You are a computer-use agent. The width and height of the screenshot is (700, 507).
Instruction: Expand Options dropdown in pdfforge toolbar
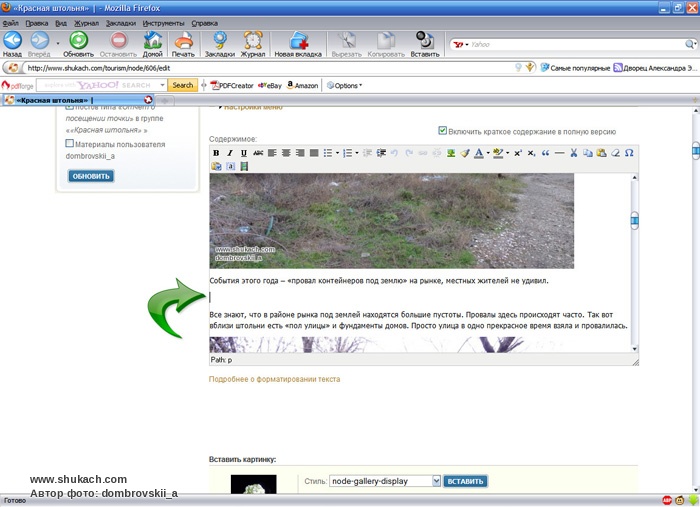pyautogui.click(x=344, y=85)
